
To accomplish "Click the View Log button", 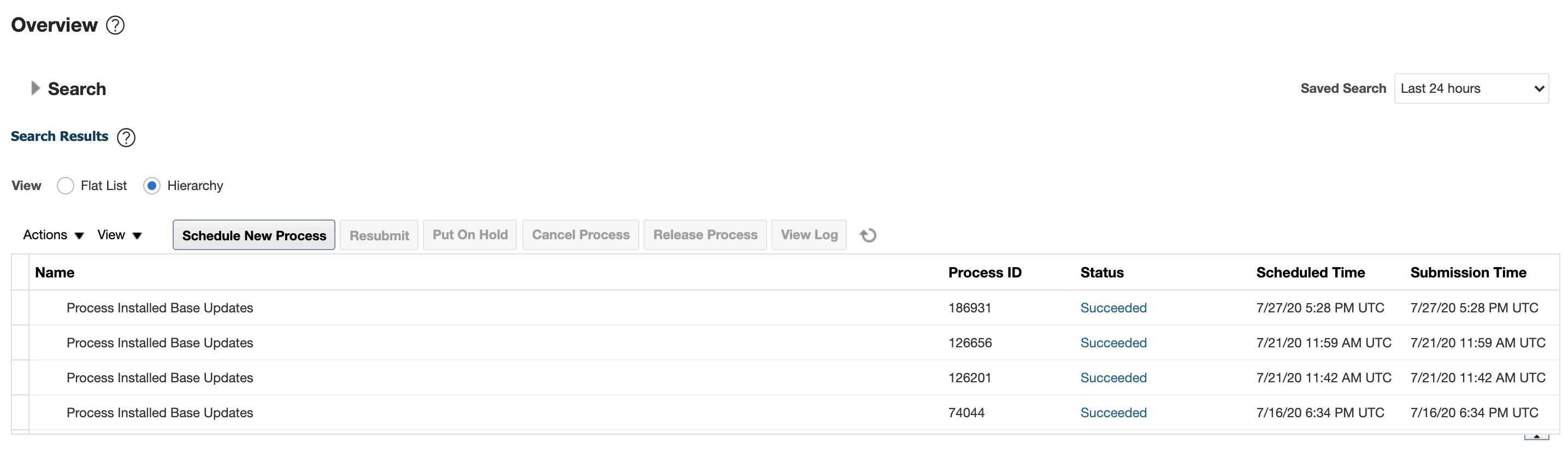I will (x=809, y=235).
